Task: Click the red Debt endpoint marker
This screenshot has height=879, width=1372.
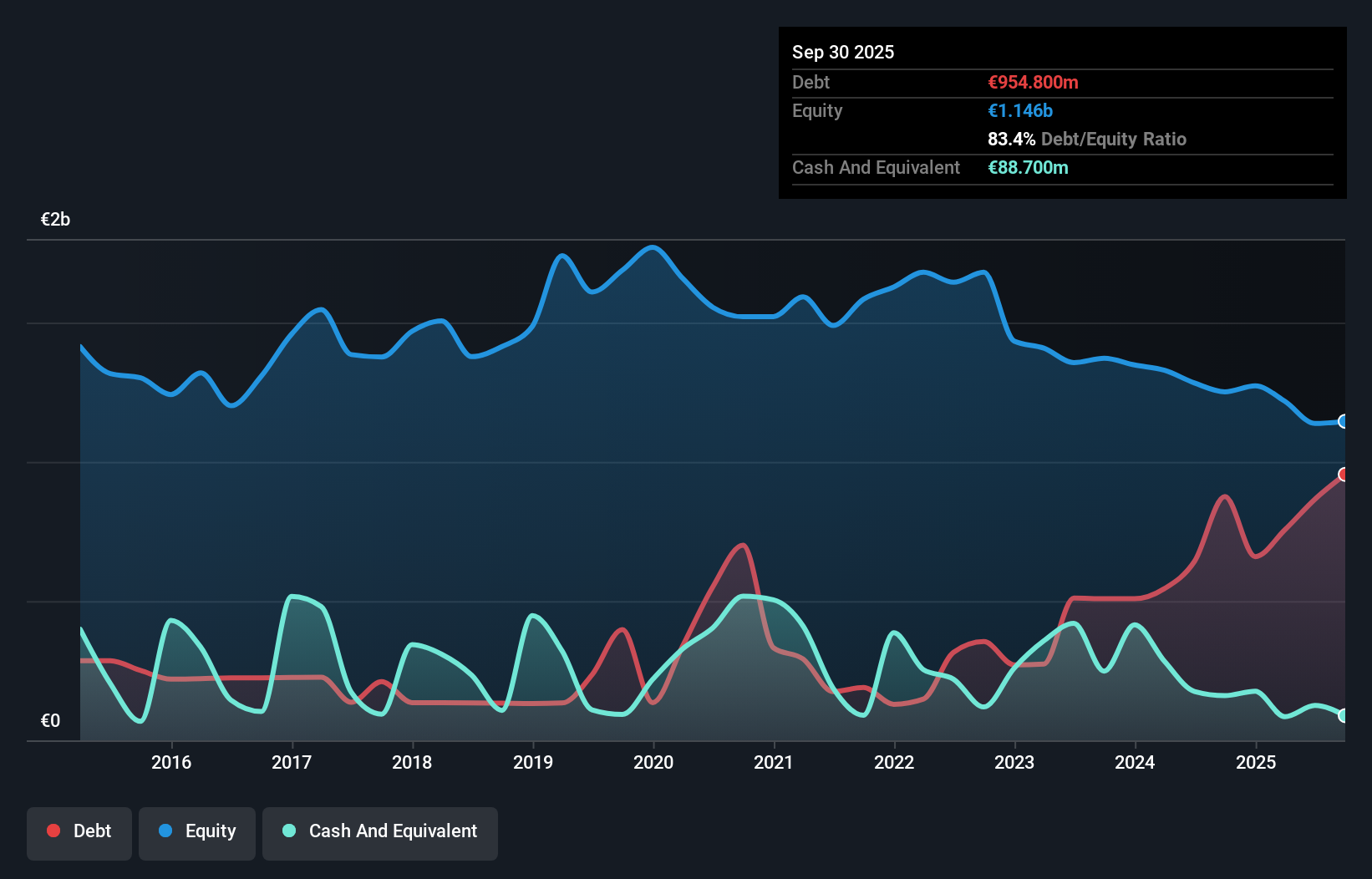Action: pos(1344,475)
